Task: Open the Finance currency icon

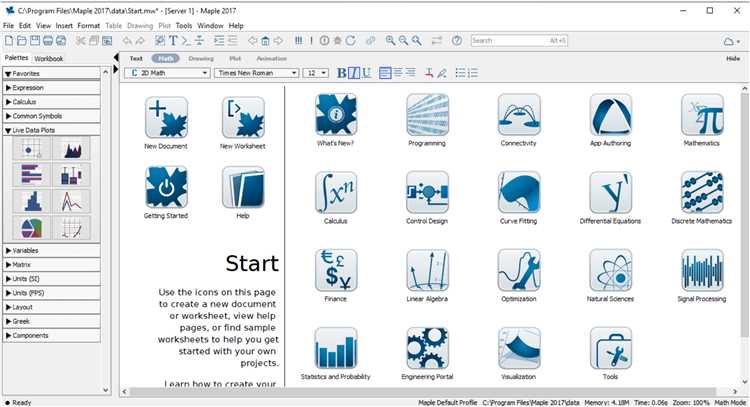Action: 336,270
